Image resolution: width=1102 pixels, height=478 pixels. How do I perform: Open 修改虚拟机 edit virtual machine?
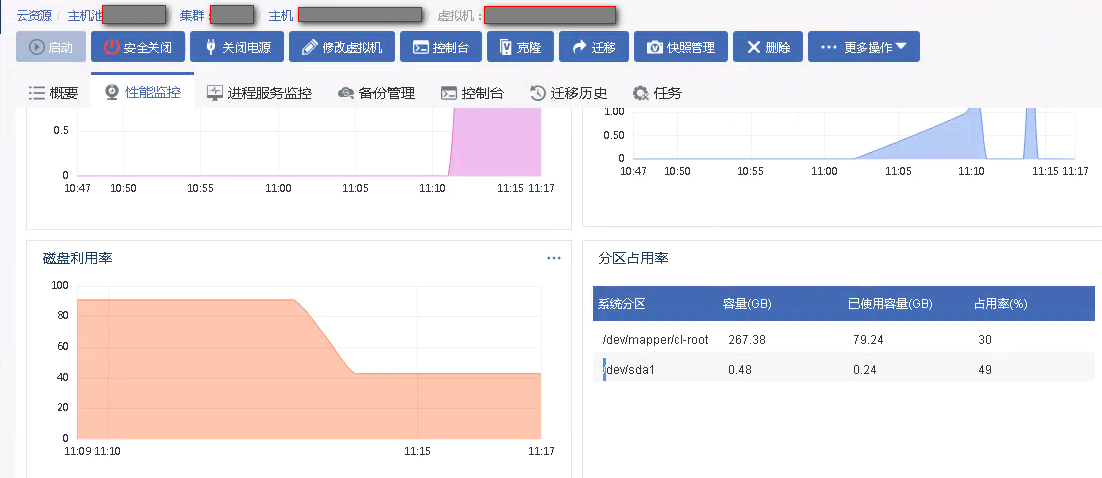[342, 47]
